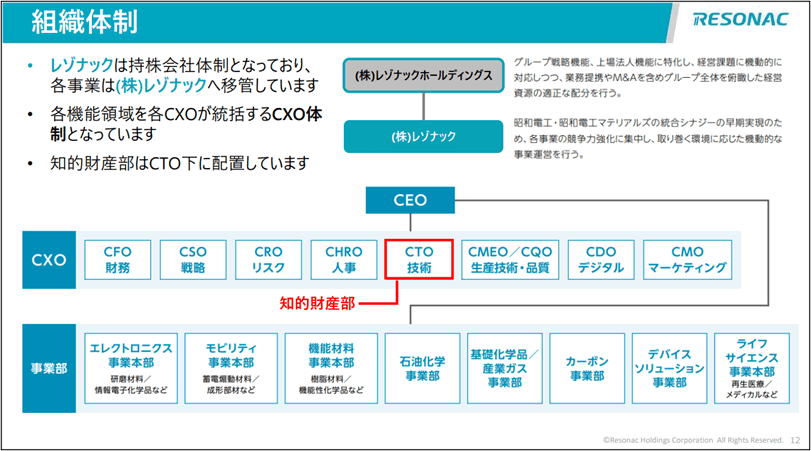The height and width of the screenshot is (451, 811).
Task: Click the CFO 財務 box
Action: pos(118,259)
